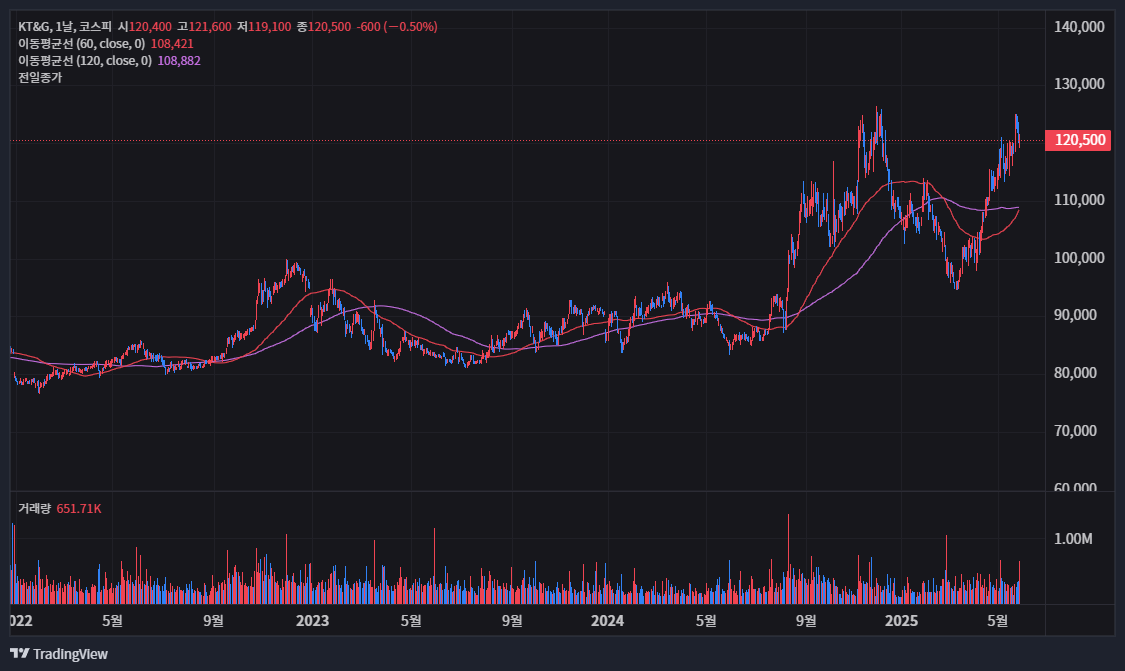Click the 100,000 price axis label
The image size is (1125, 671).
1079,258
